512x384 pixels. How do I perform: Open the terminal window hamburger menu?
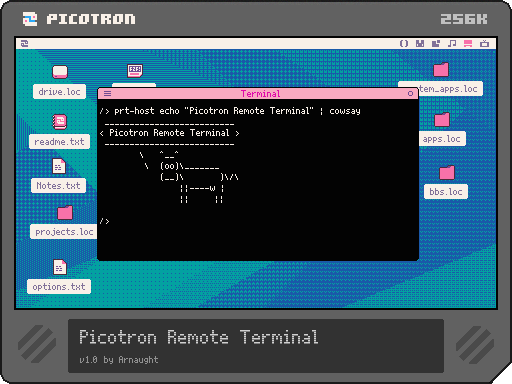[107, 94]
